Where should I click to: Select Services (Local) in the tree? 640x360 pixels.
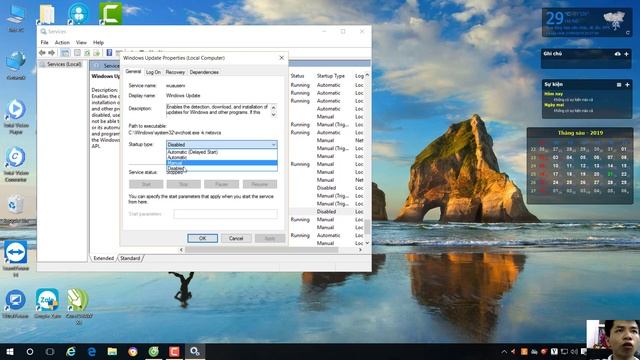click(64, 64)
